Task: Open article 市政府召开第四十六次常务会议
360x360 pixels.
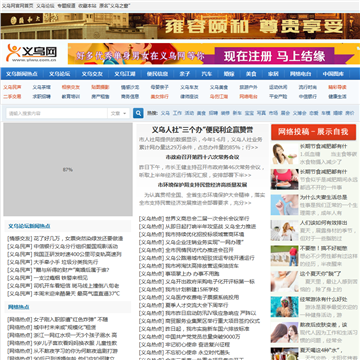Action: [202, 157]
